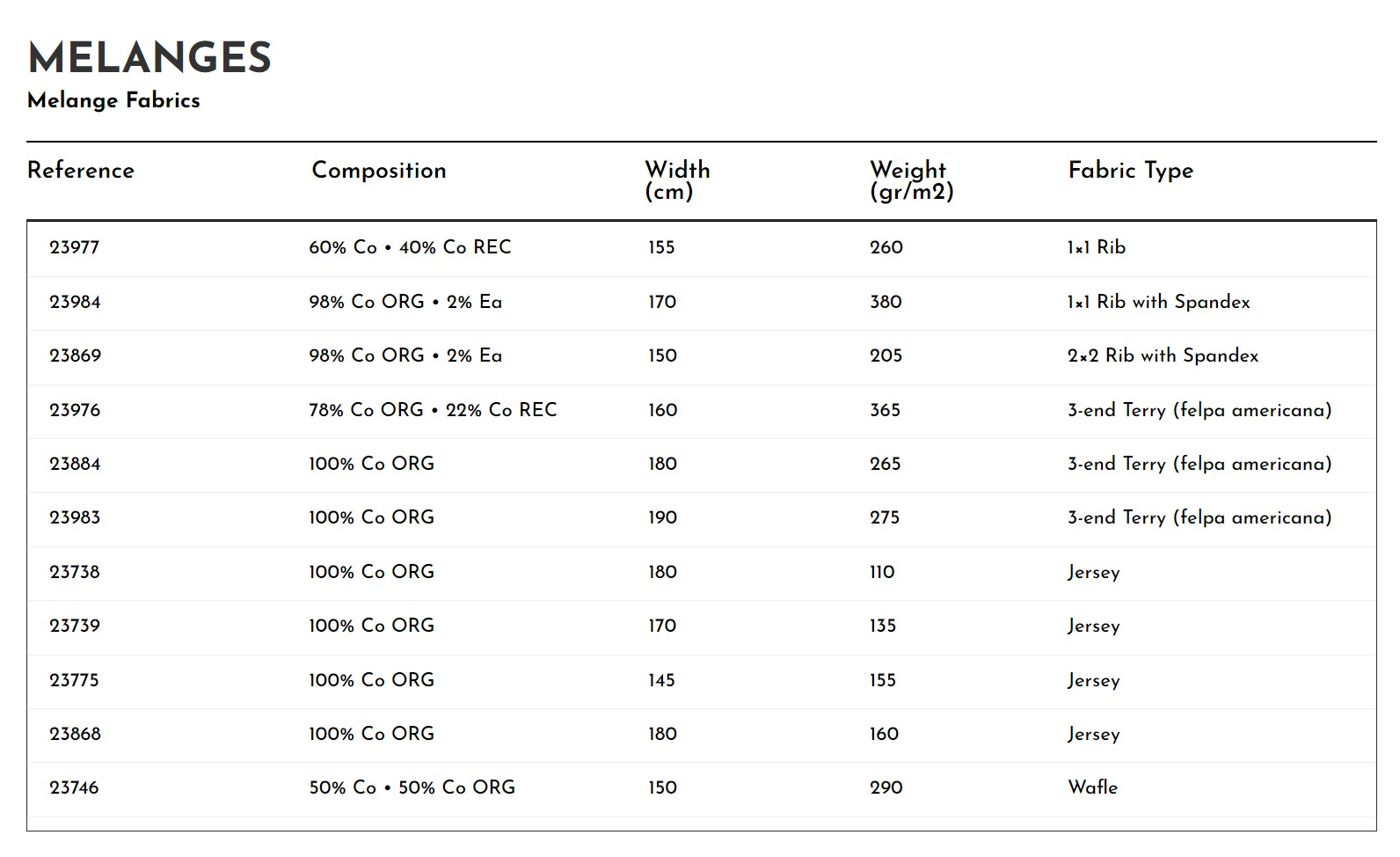The width and height of the screenshot is (1400, 857).
Task: Click the MELANGES page heading
Action: coord(149,58)
